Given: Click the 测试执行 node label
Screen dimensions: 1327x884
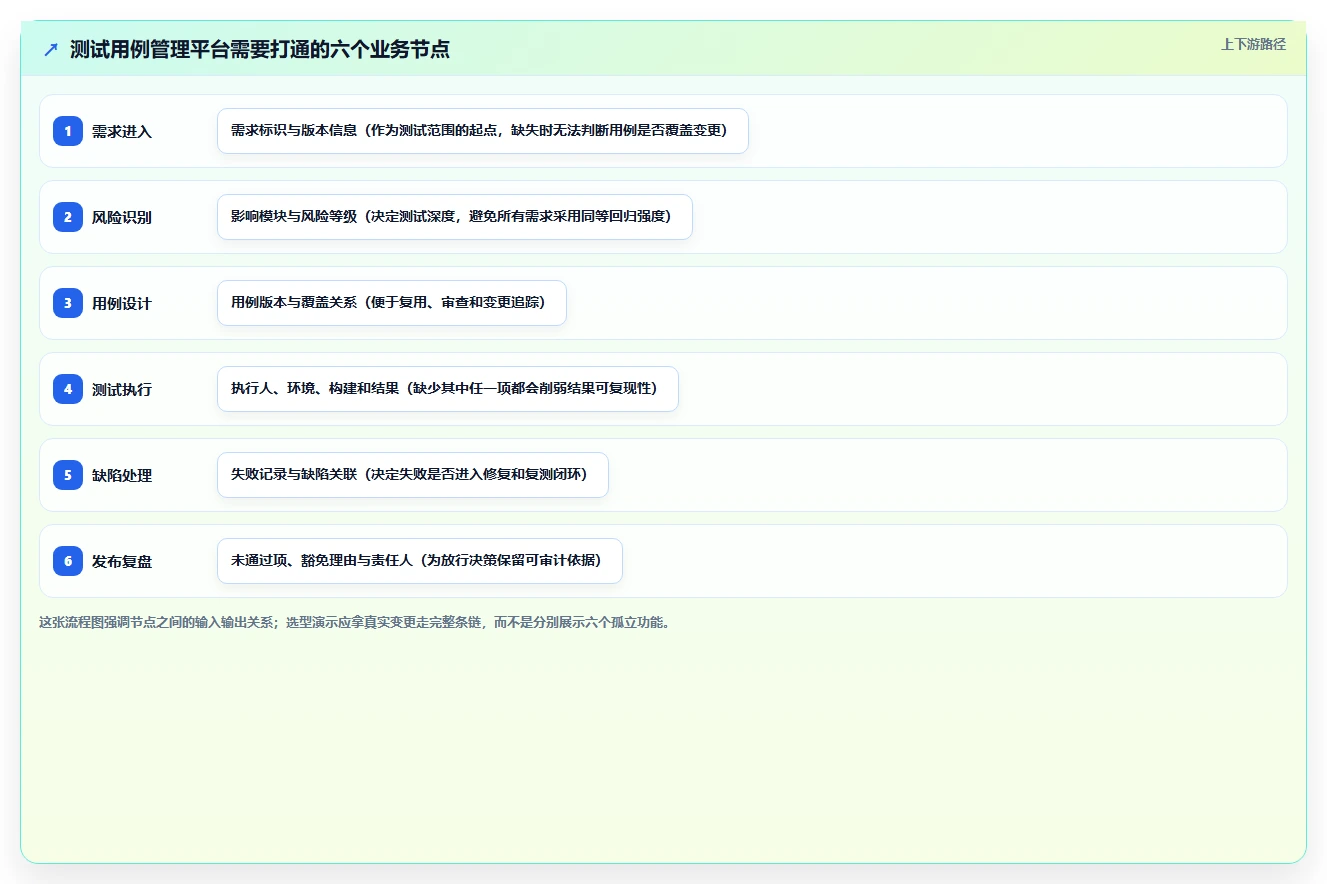Looking at the screenshot, I should (122, 390).
